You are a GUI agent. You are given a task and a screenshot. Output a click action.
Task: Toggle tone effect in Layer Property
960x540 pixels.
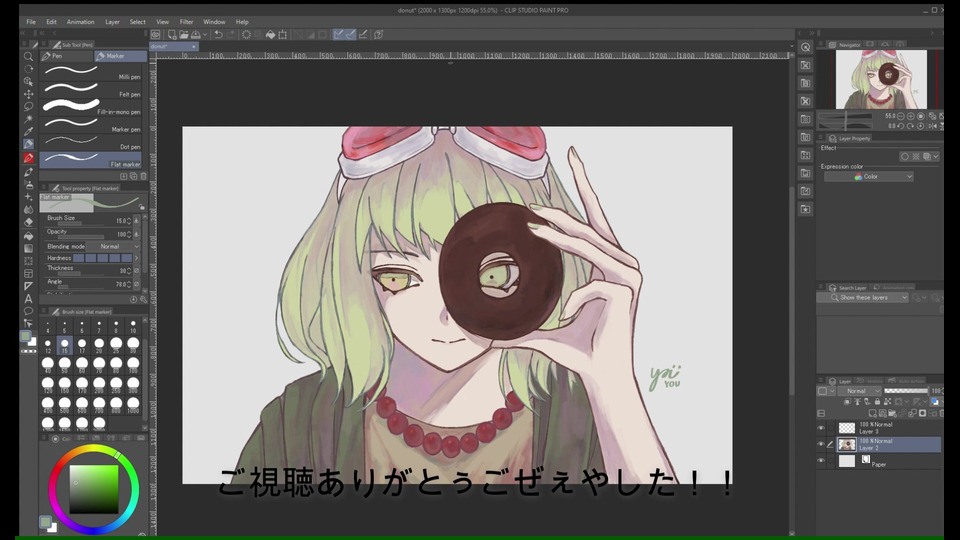coord(916,157)
